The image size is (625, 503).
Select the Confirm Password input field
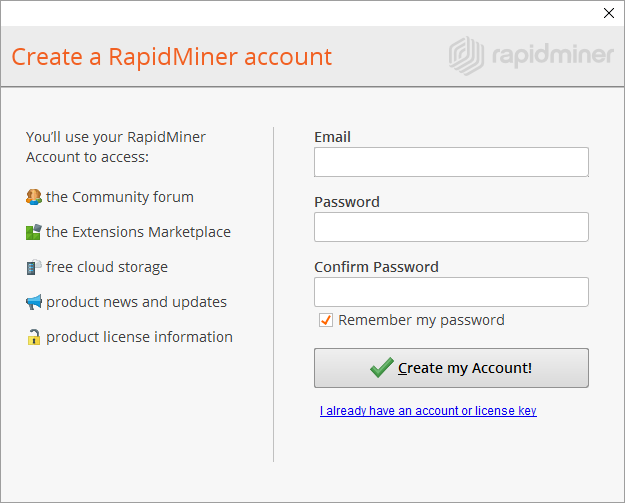pyautogui.click(x=451, y=292)
